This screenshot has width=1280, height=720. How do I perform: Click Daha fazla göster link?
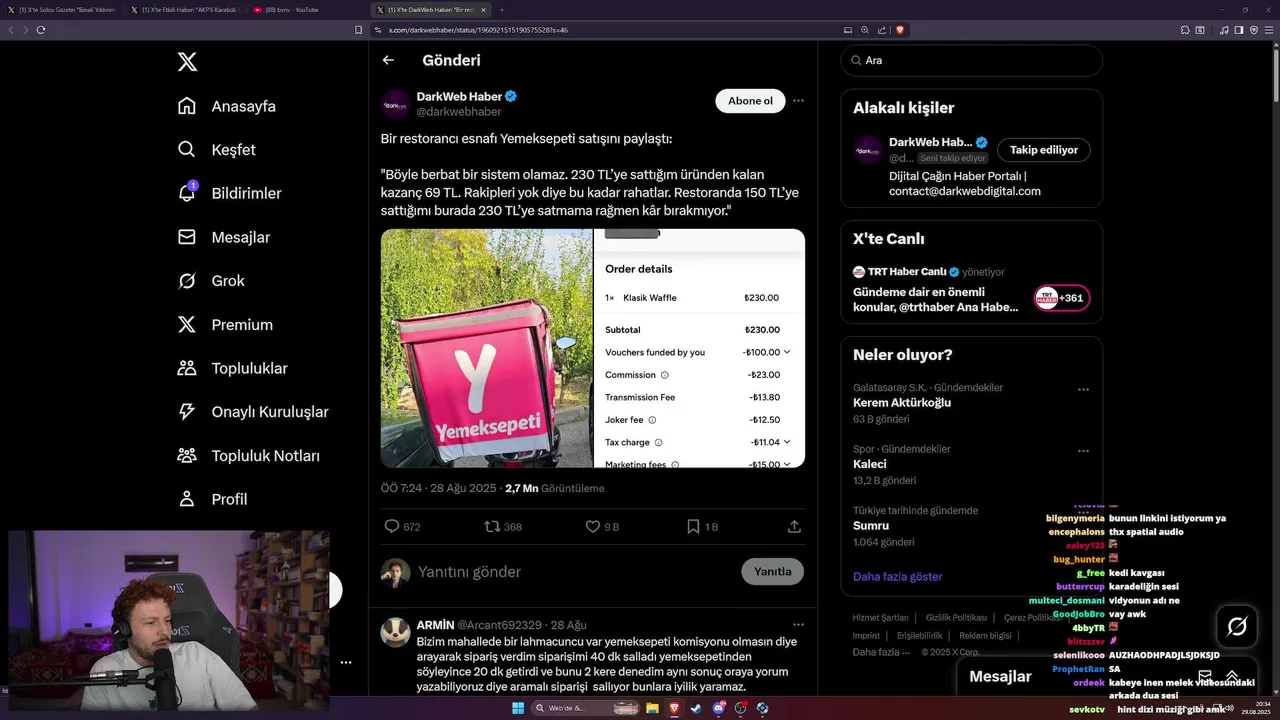coord(897,576)
